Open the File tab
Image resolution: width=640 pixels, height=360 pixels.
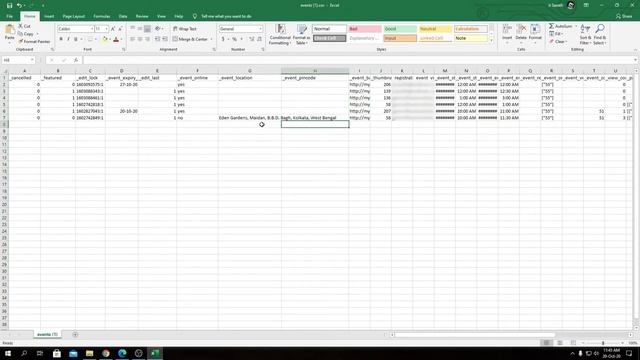tap(9, 16)
